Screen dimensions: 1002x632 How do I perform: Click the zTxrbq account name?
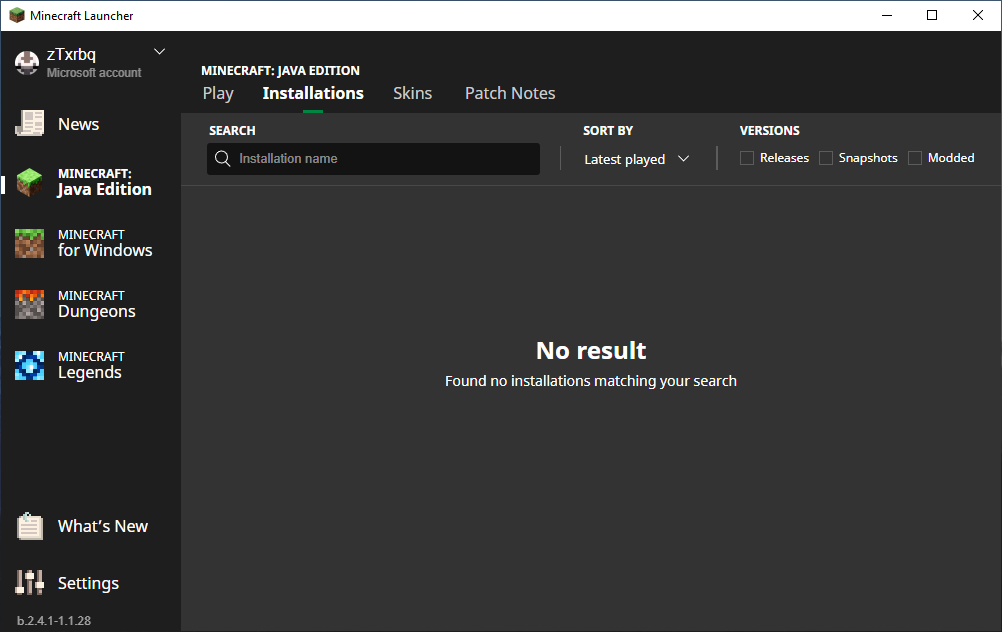(71, 54)
